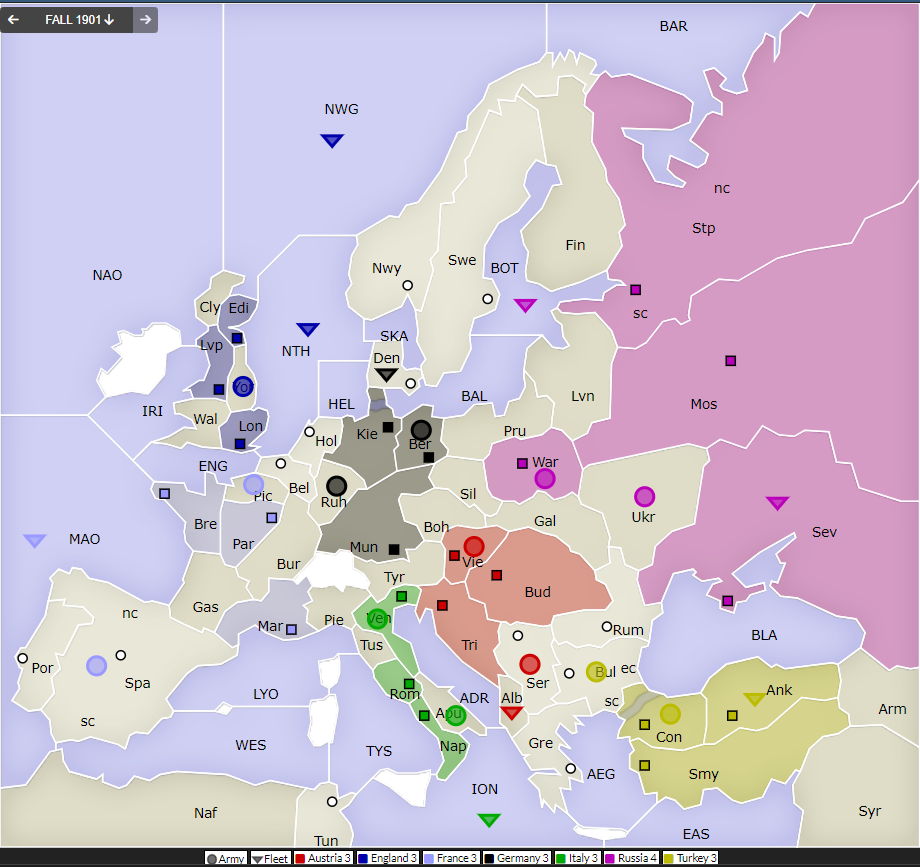Screen dimensions: 920x867
Task: Select the Austrian army in Serbia
Action: pos(530,664)
